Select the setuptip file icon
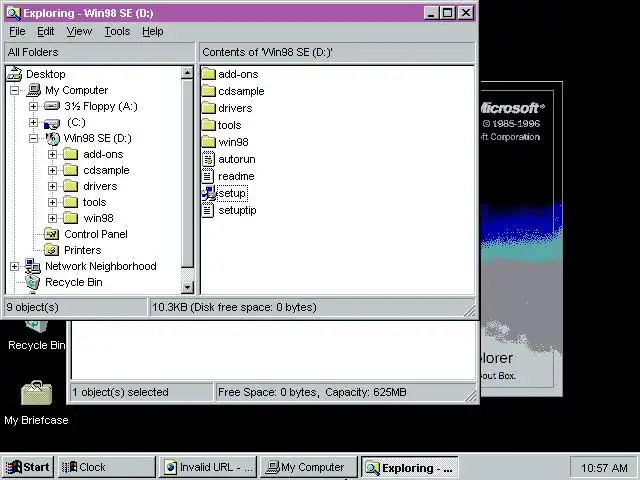This screenshot has height=480, width=640. [208, 210]
